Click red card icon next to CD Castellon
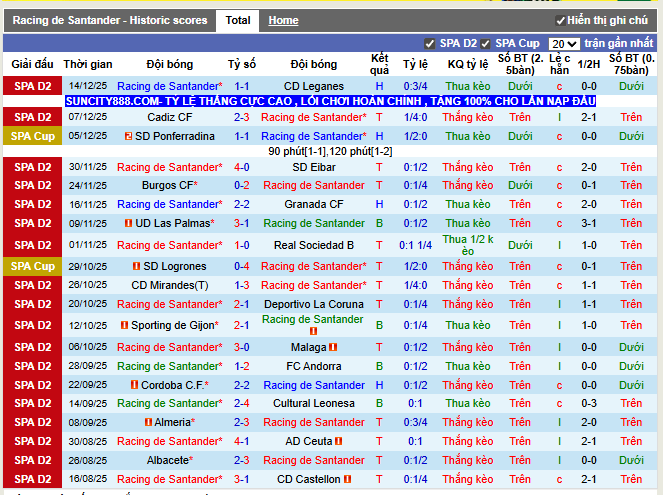 348,479
